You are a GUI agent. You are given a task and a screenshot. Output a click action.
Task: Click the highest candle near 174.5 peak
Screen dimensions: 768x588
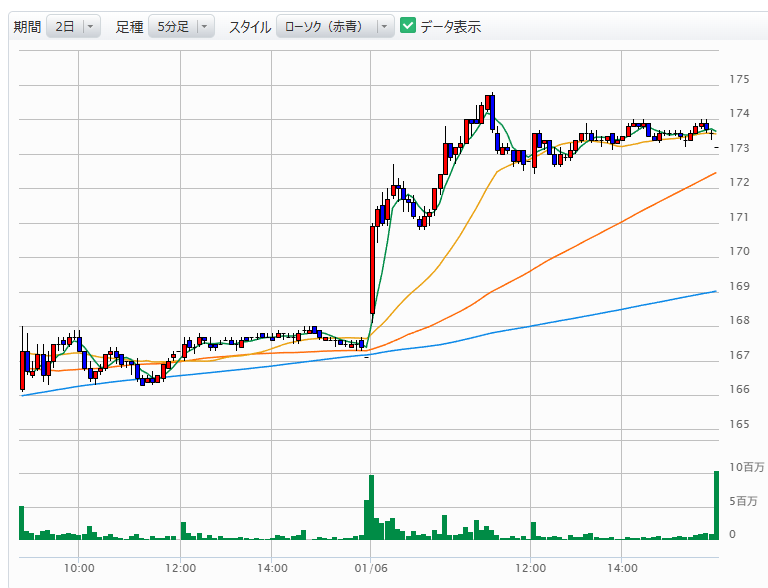point(491,108)
